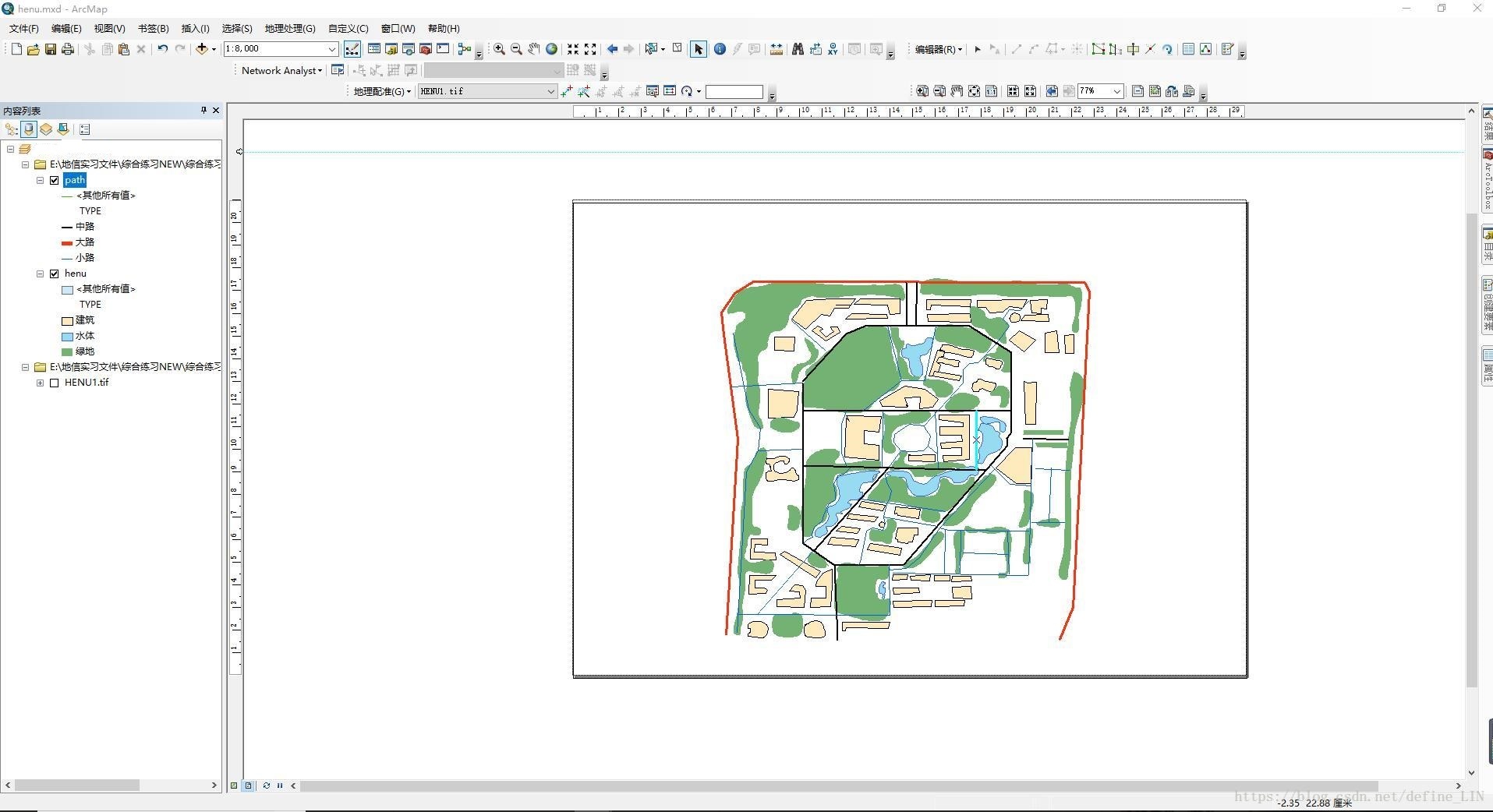Click Create Features icon in Editor toolbar

(1227, 49)
